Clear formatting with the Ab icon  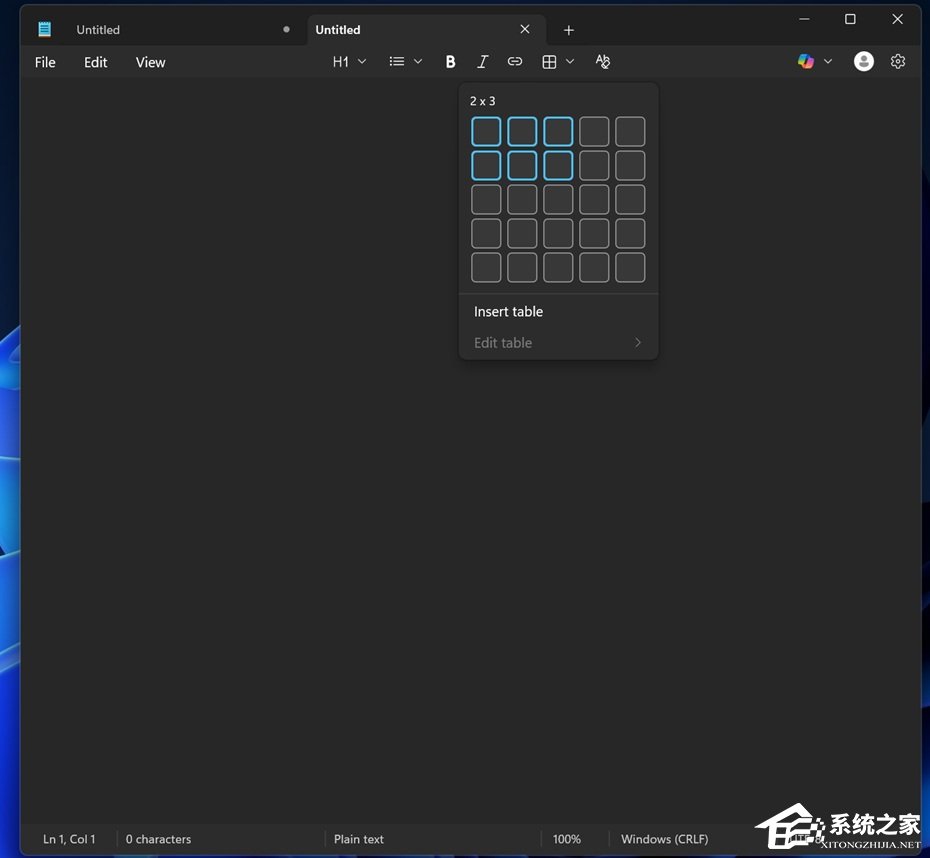603,62
